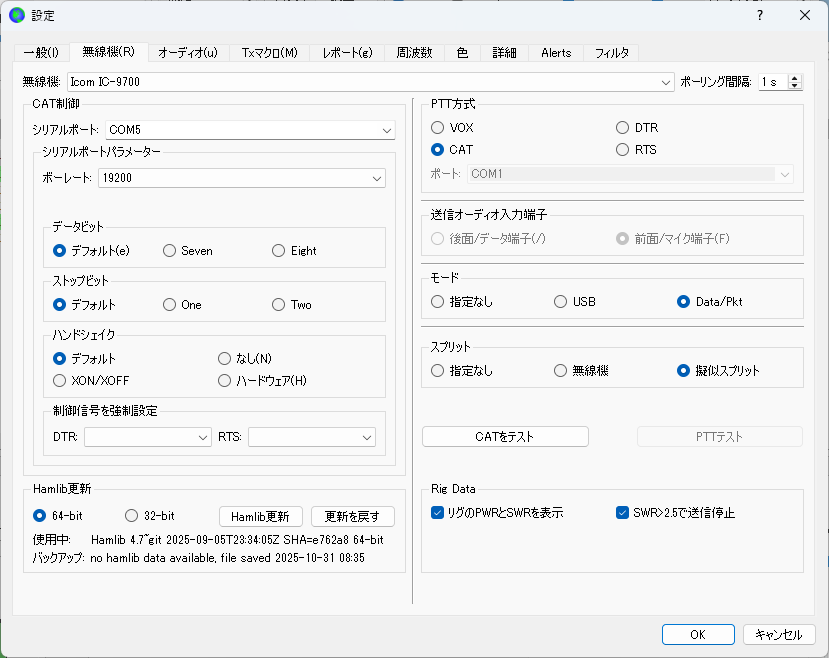Screen dimensions: 829x658
Task: Select ストップビット デフォルト radio
Action: coord(85,304)
